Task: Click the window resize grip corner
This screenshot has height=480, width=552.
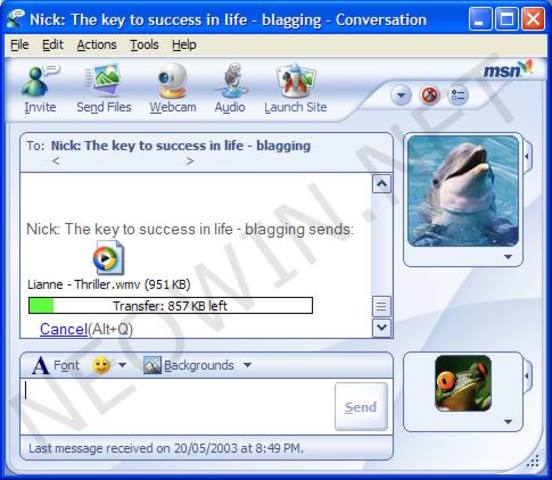Action: point(534,461)
